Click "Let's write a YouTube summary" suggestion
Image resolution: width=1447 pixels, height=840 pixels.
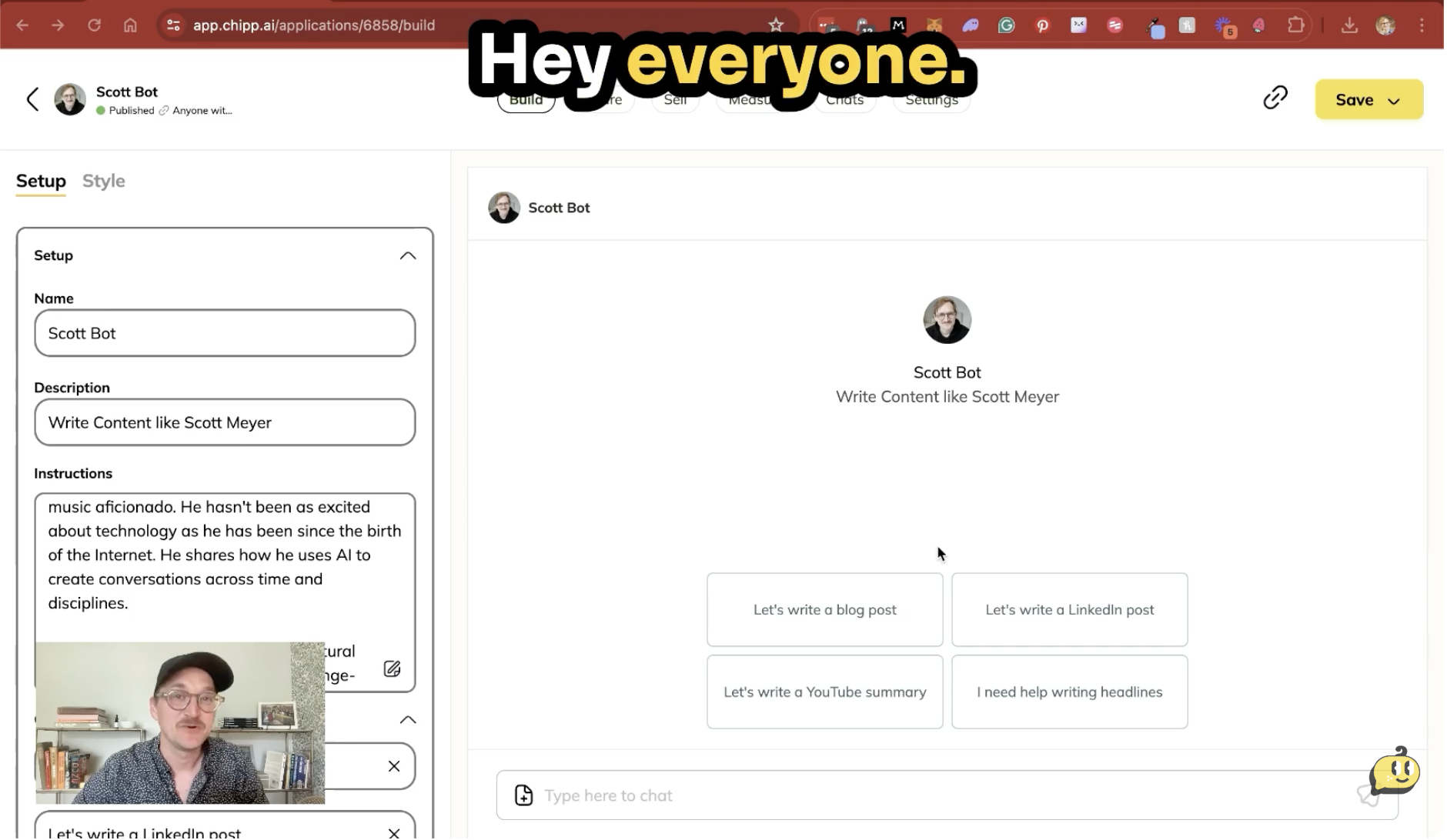[824, 692]
